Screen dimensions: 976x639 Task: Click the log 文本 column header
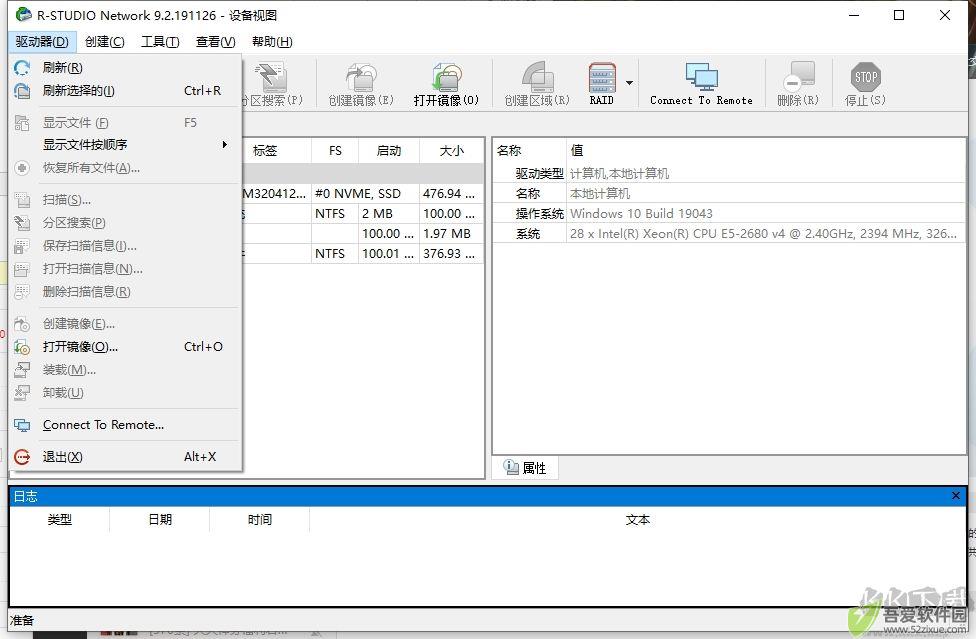tap(637, 520)
